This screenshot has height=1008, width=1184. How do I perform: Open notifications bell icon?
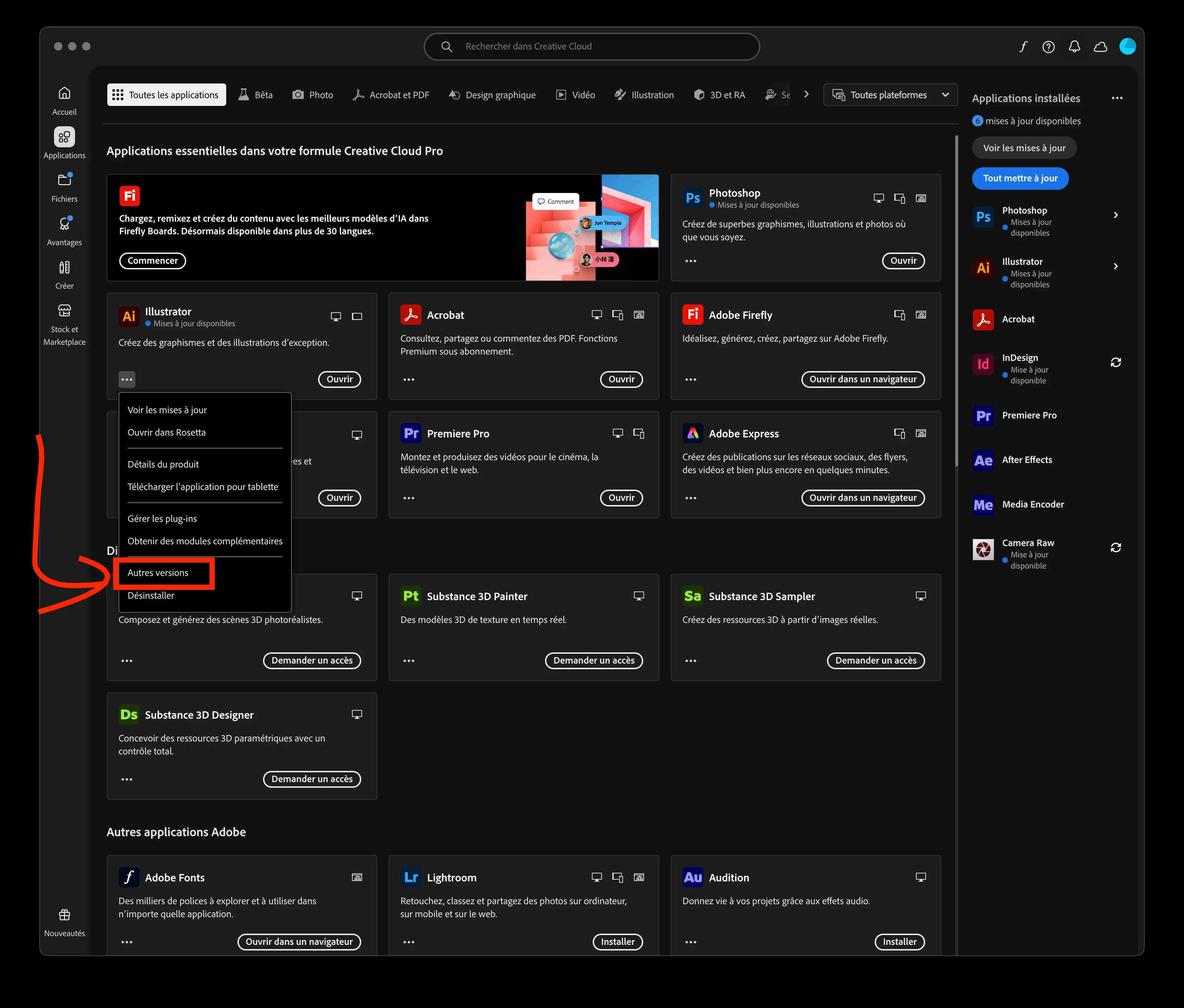1074,47
